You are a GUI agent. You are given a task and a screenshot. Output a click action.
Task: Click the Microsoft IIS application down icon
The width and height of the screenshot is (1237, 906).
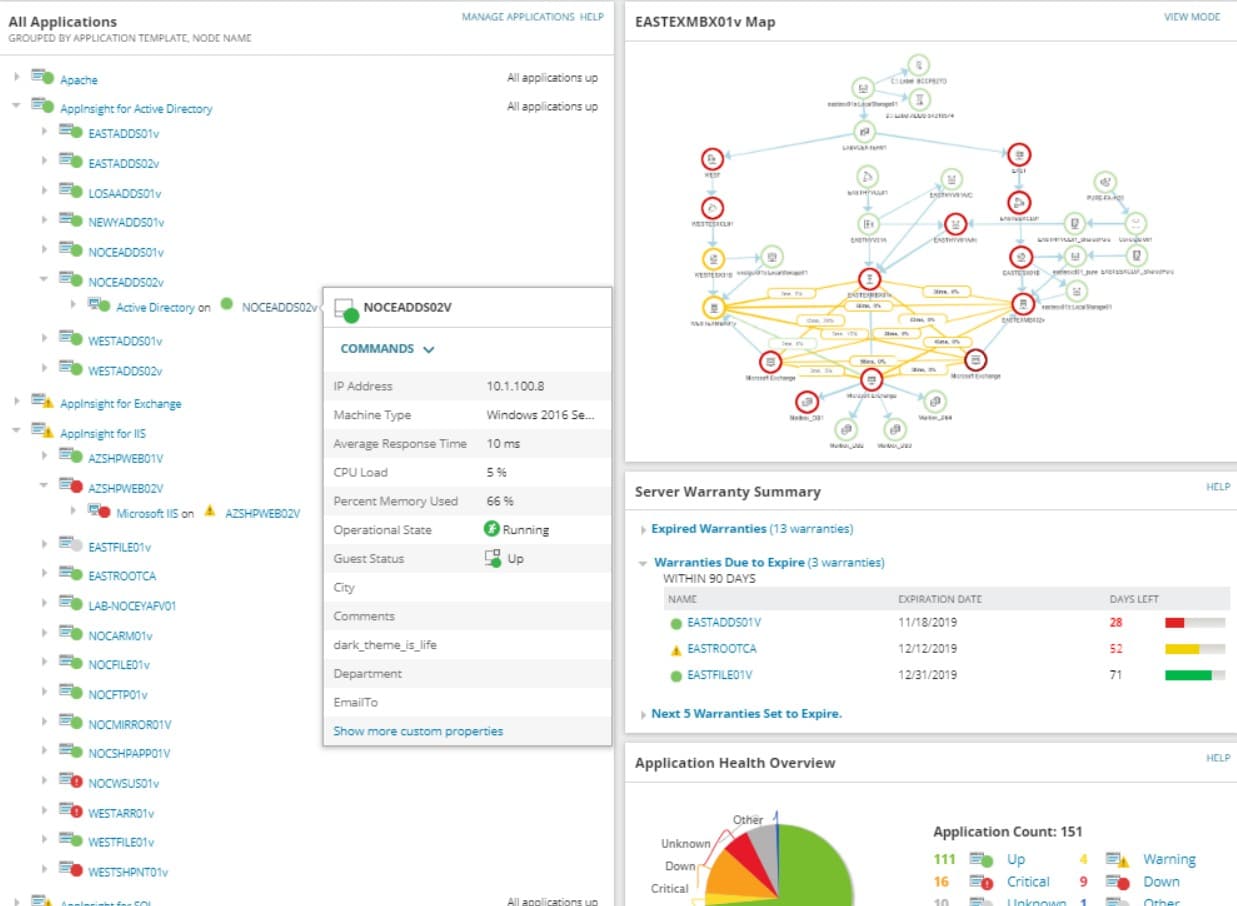coord(99,512)
